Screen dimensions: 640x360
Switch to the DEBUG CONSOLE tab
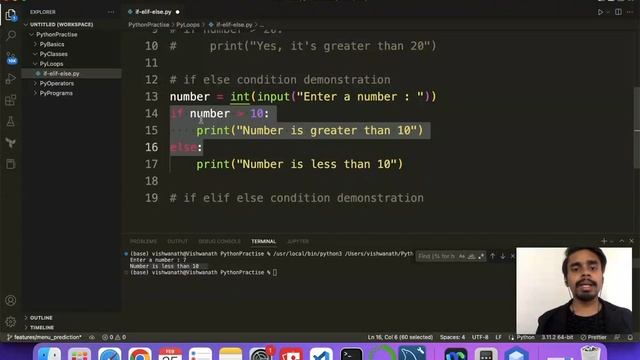click(220, 242)
